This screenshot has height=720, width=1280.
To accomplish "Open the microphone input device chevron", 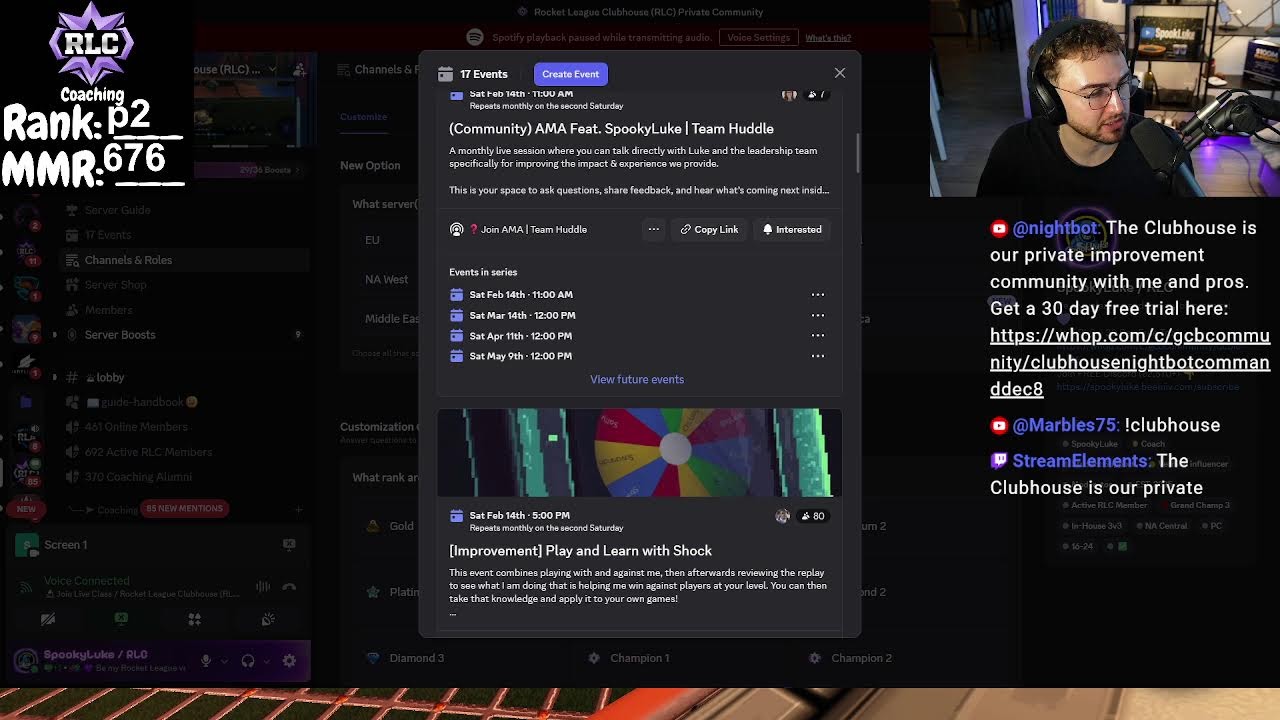I will [223, 660].
